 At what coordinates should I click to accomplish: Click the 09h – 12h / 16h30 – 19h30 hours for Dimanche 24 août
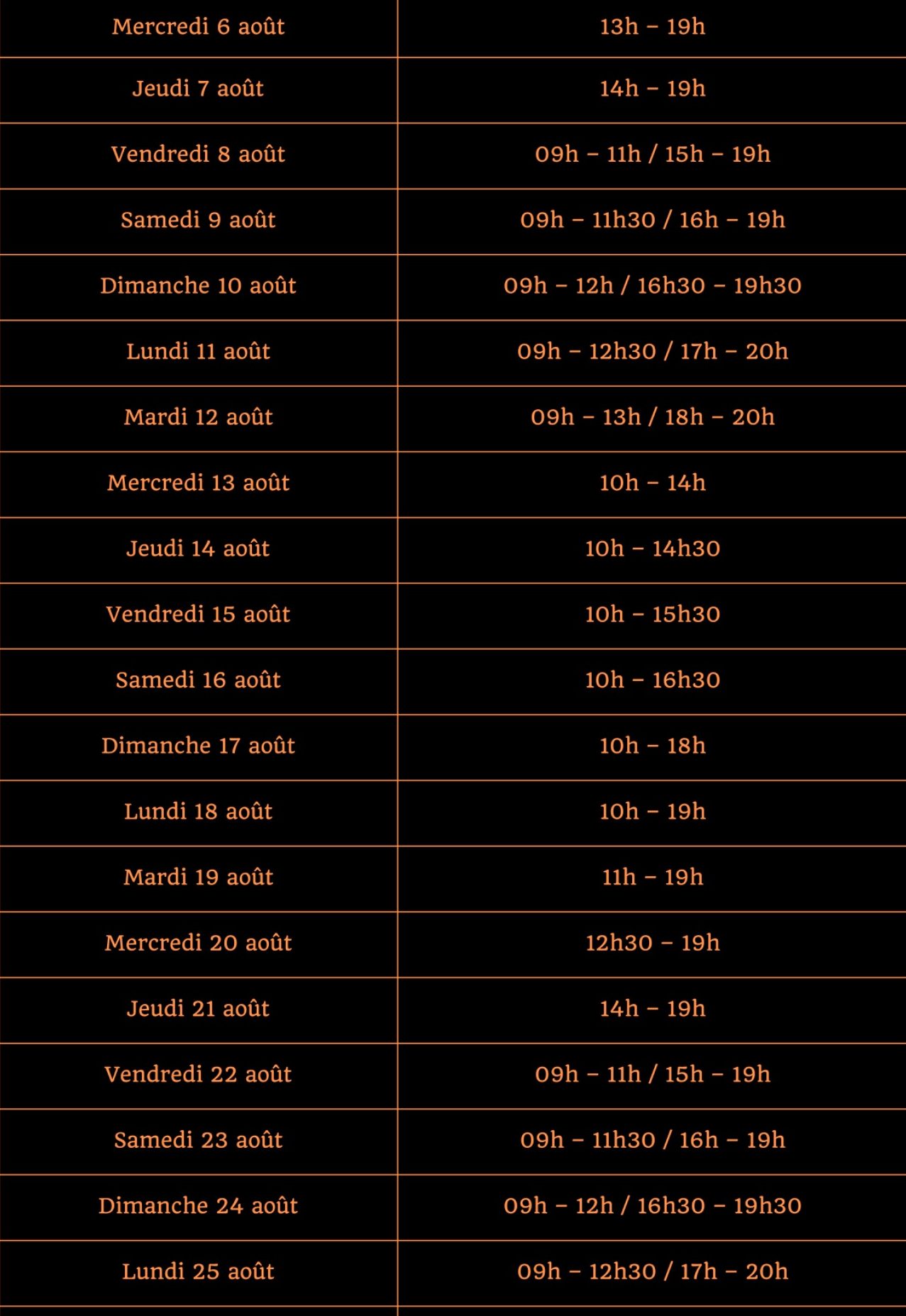[x=652, y=1207]
